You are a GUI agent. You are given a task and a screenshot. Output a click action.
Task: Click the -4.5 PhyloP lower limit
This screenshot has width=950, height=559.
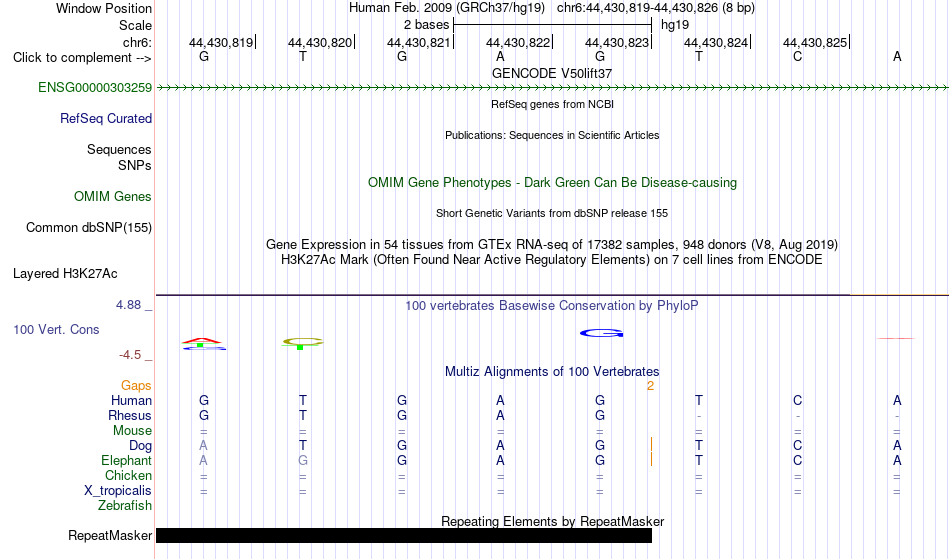click(x=130, y=355)
